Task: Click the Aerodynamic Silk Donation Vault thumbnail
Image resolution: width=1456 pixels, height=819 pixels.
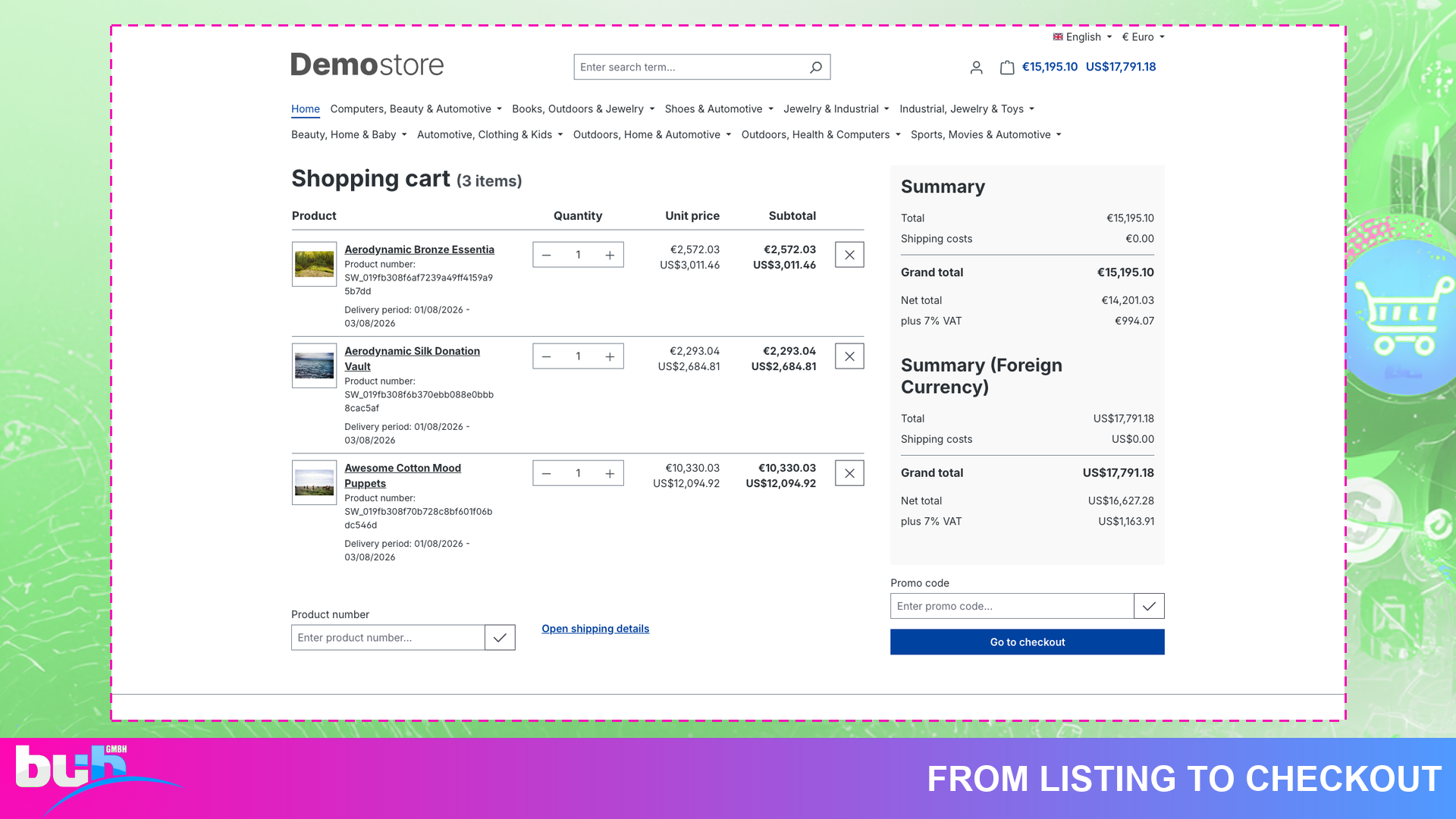Action: click(x=314, y=366)
